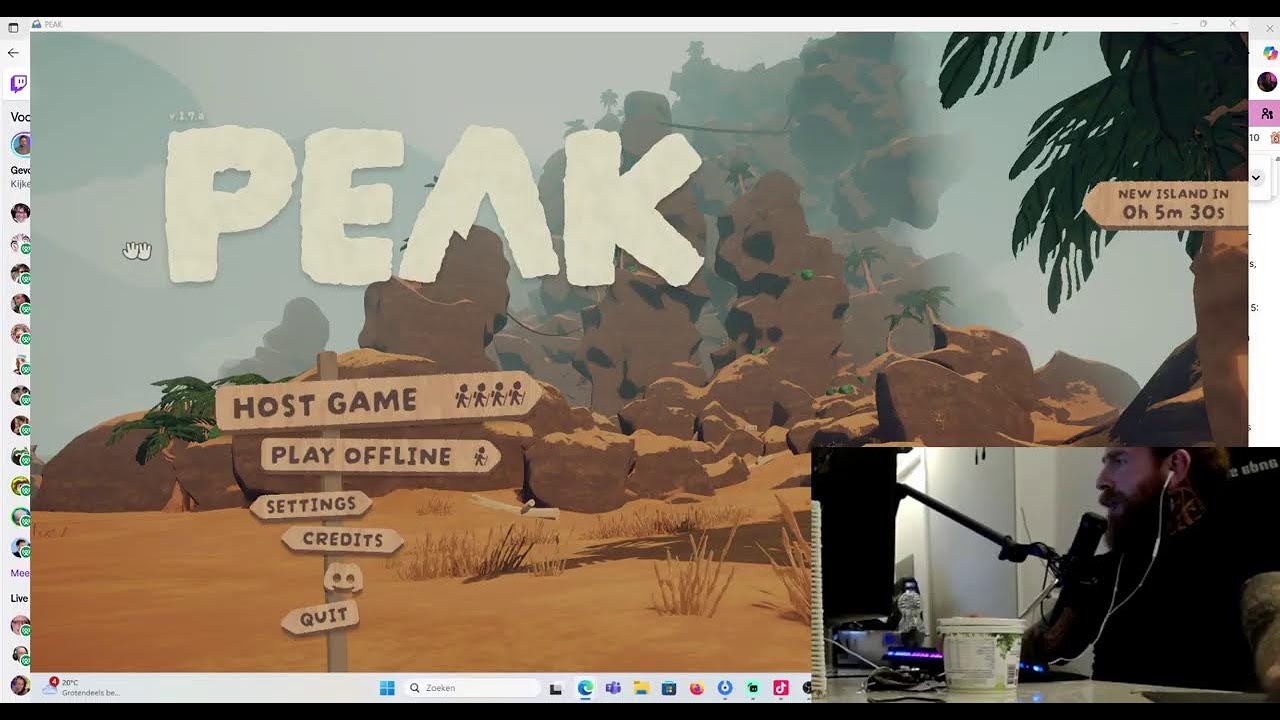Click the streamer avatar with the blue ring

(x=21, y=144)
